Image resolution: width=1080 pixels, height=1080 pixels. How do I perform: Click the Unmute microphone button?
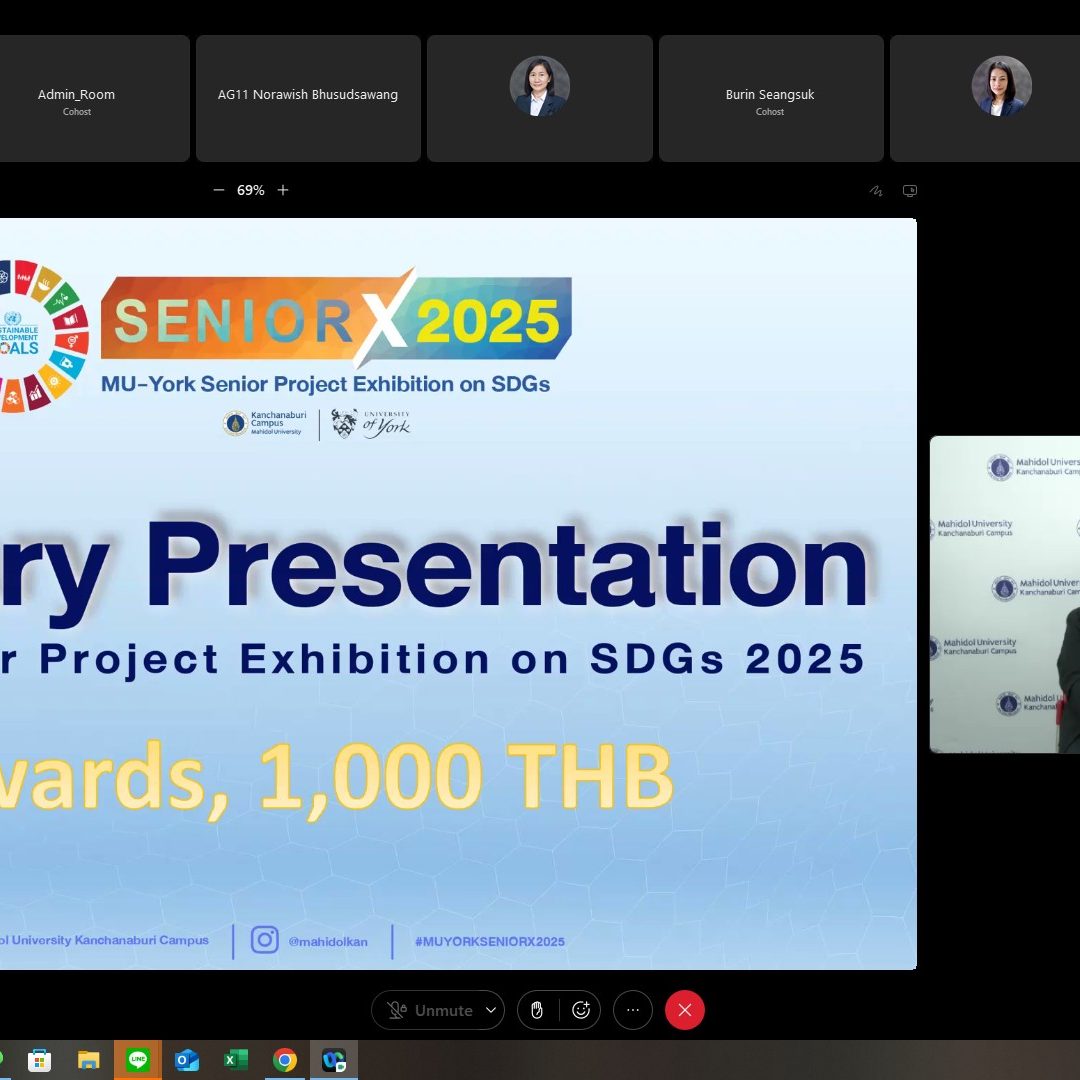[430, 1010]
